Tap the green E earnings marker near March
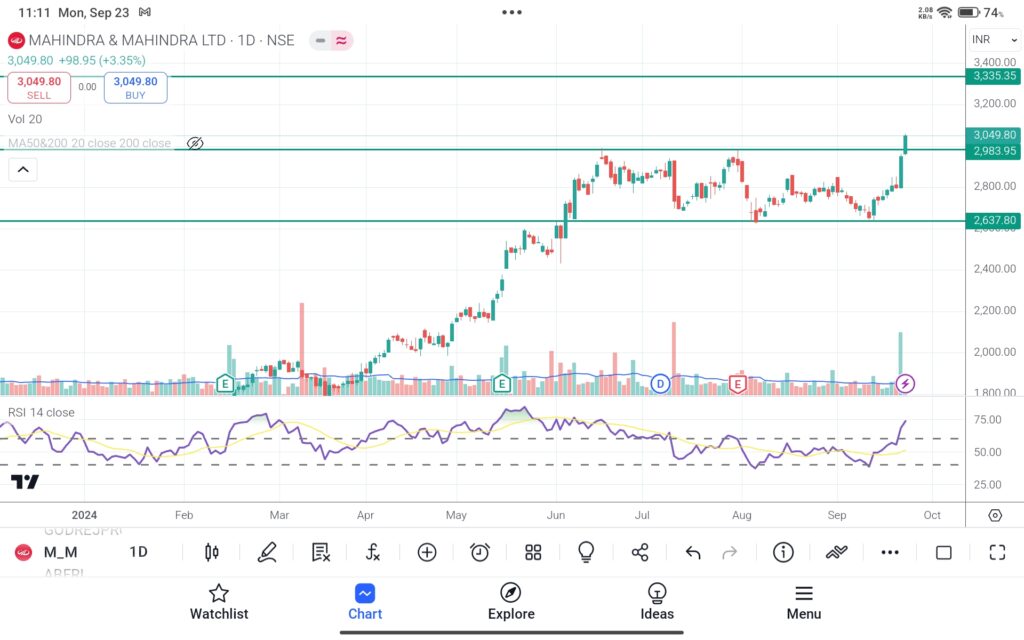 click(225, 383)
